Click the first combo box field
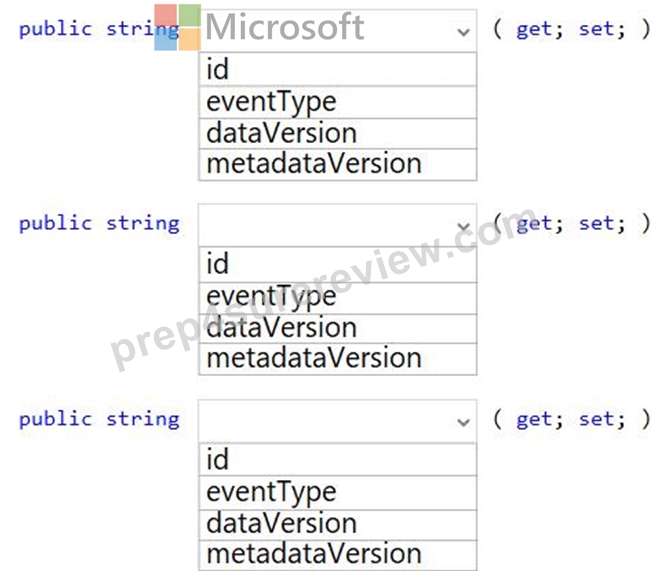The height and width of the screenshot is (571, 652). click(x=338, y=30)
